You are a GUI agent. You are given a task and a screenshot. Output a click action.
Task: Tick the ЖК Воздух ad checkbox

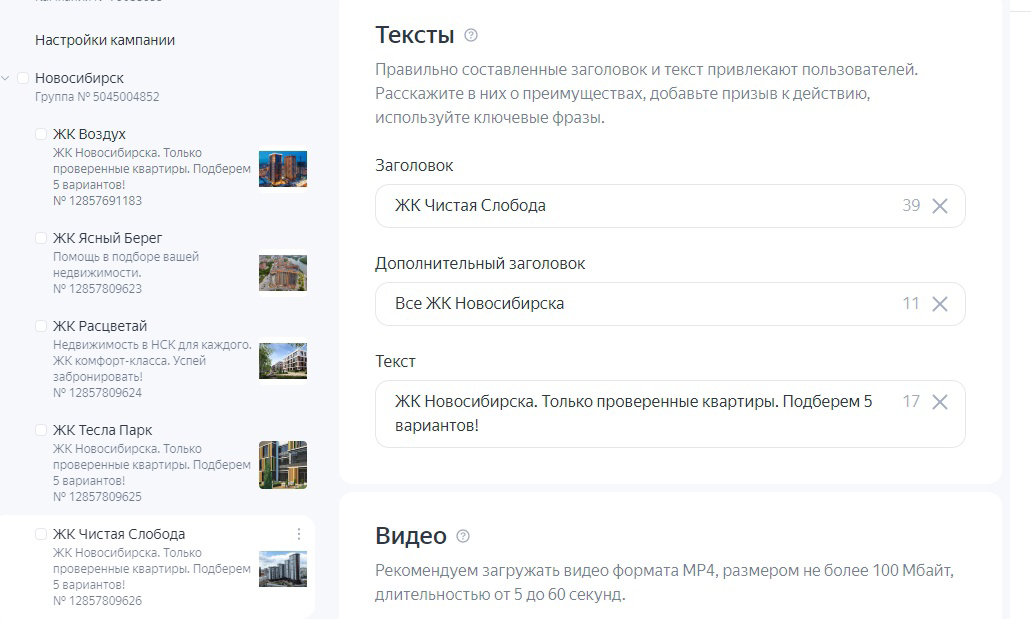point(41,134)
